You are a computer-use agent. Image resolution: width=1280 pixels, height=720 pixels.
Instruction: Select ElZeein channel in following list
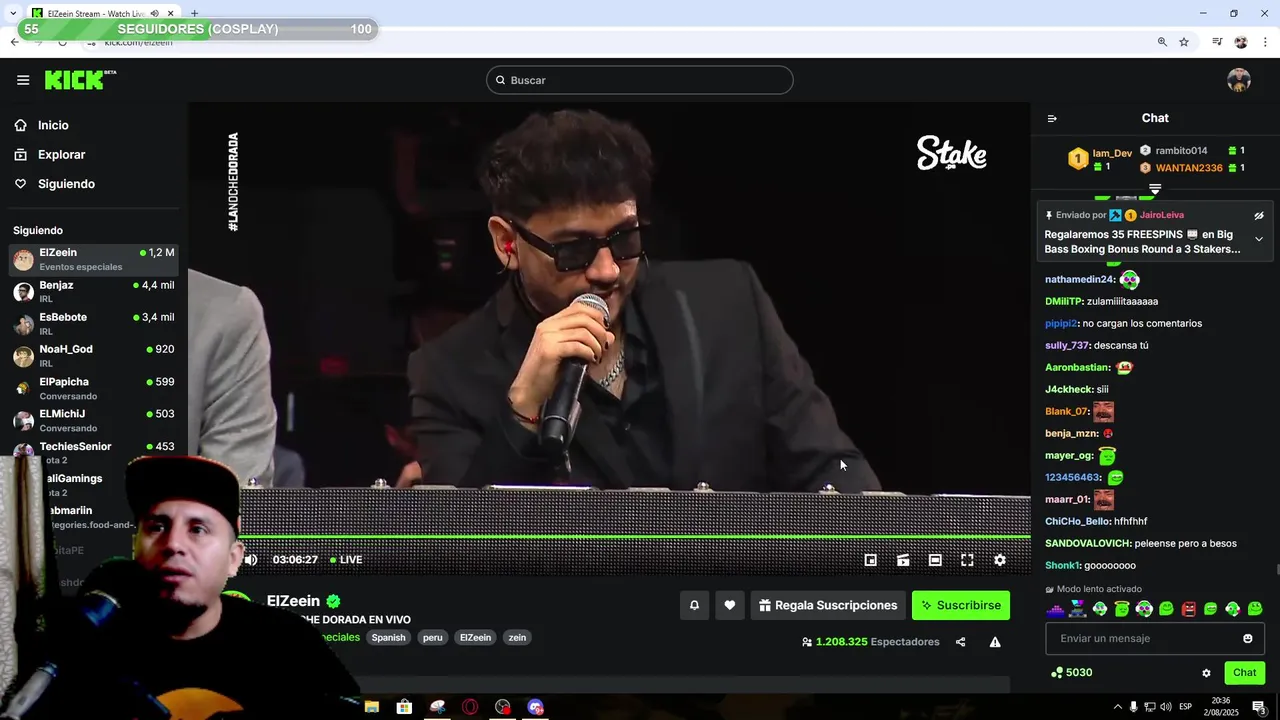93,259
